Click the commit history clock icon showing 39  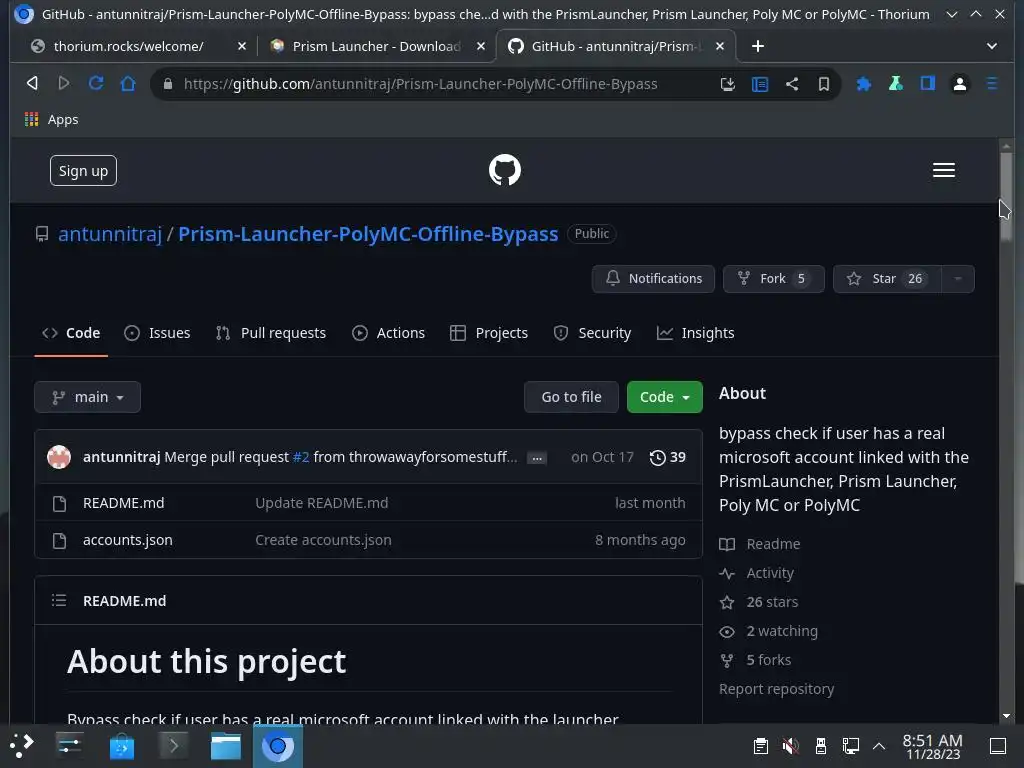point(667,457)
